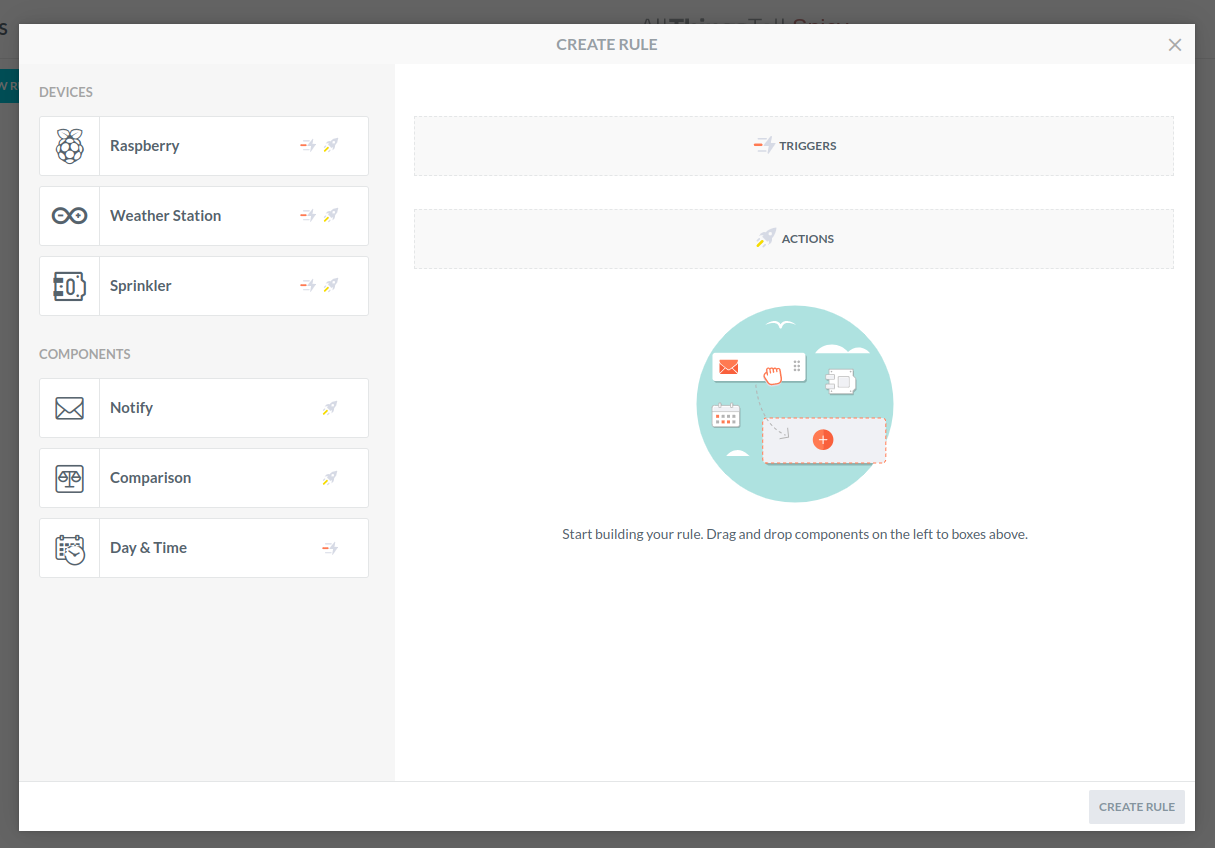Close the Create Rule dialog
Screen dimensions: 1215x848
[1175, 45]
